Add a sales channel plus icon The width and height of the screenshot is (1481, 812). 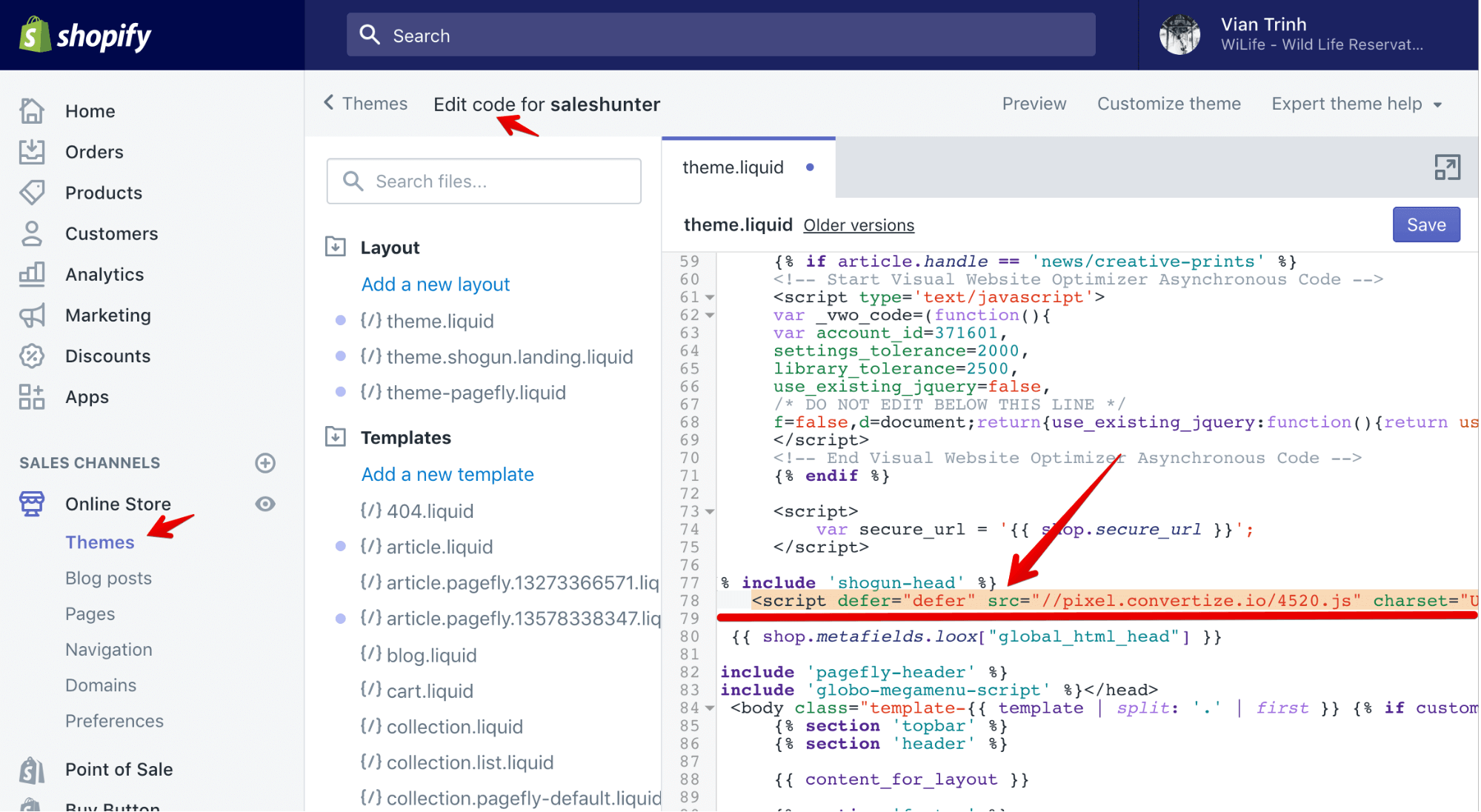[x=265, y=463]
